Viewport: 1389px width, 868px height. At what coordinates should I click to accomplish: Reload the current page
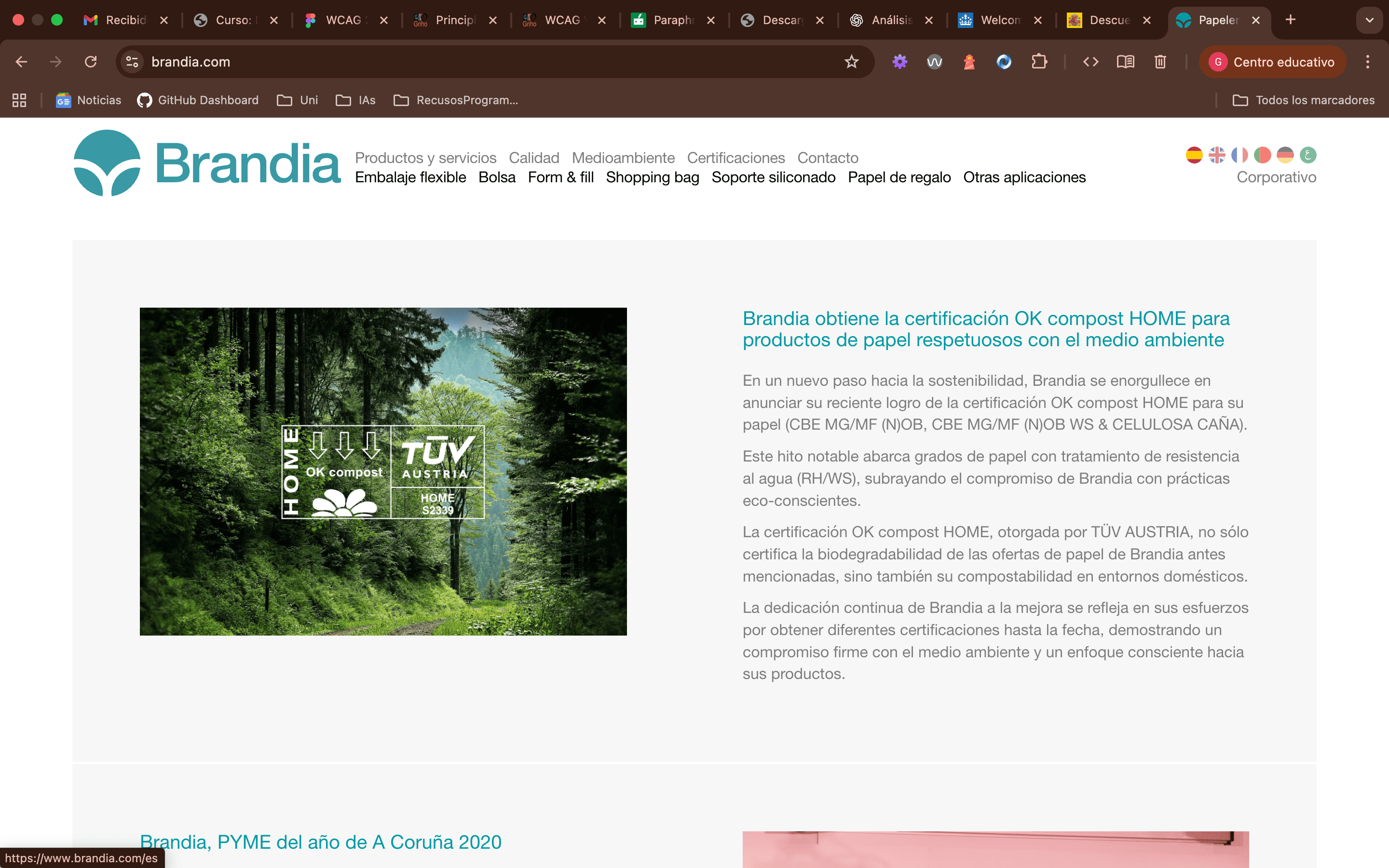(x=91, y=62)
